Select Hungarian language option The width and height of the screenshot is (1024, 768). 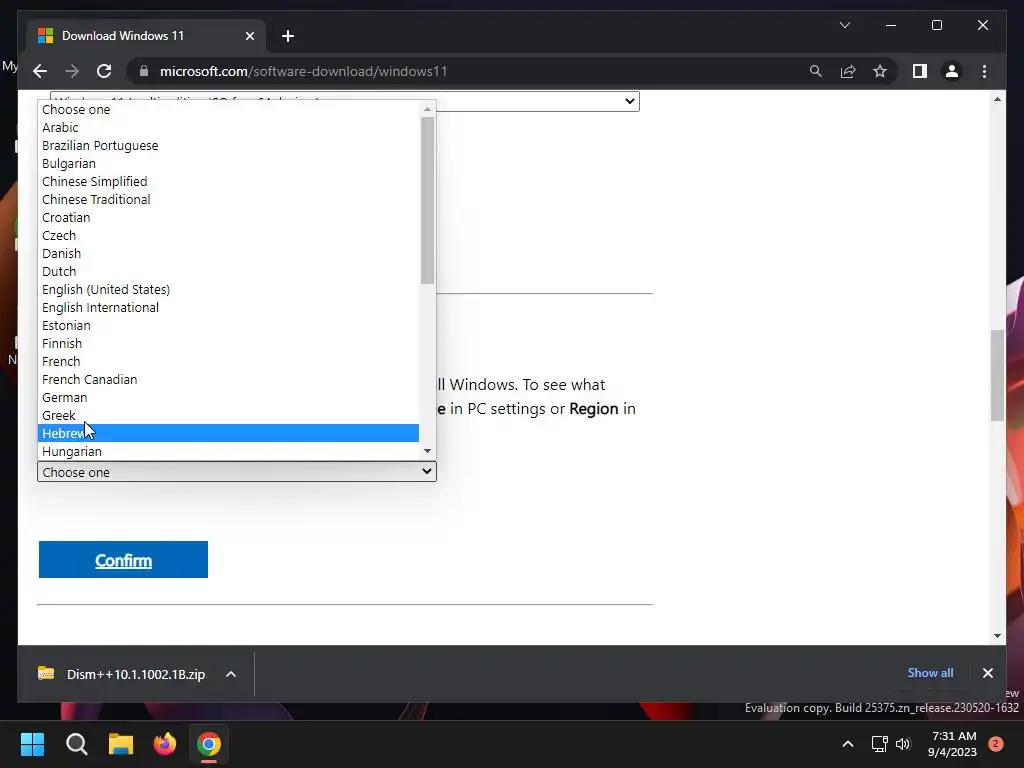pos(228,451)
